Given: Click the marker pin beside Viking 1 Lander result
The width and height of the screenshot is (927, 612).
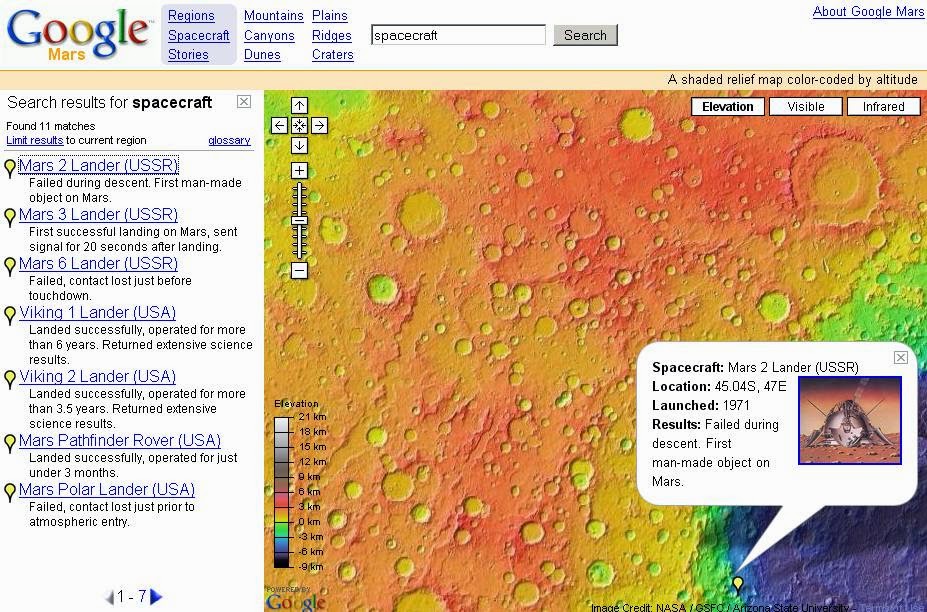Looking at the screenshot, I should pos(9,316).
